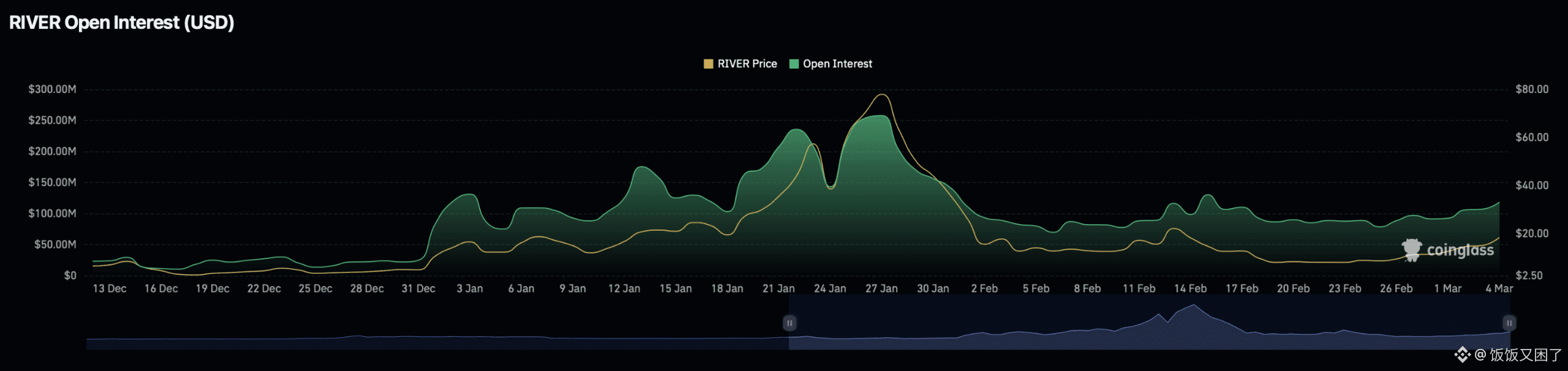The width and height of the screenshot is (1568, 371).
Task: Click the $300.00M axis label
Action: click(x=52, y=89)
